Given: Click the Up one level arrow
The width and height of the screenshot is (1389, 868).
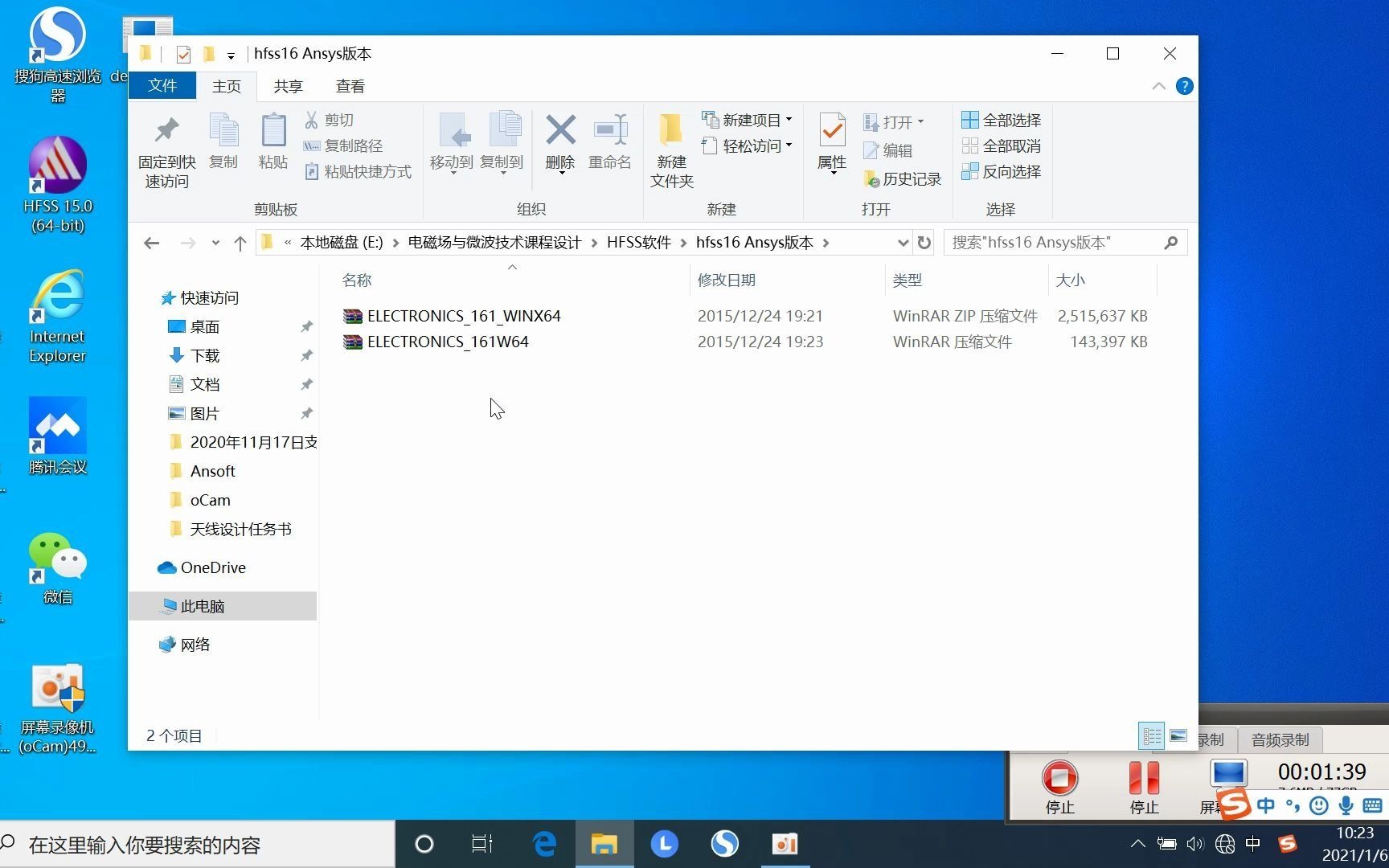Looking at the screenshot, I should [x=240, y=243].
